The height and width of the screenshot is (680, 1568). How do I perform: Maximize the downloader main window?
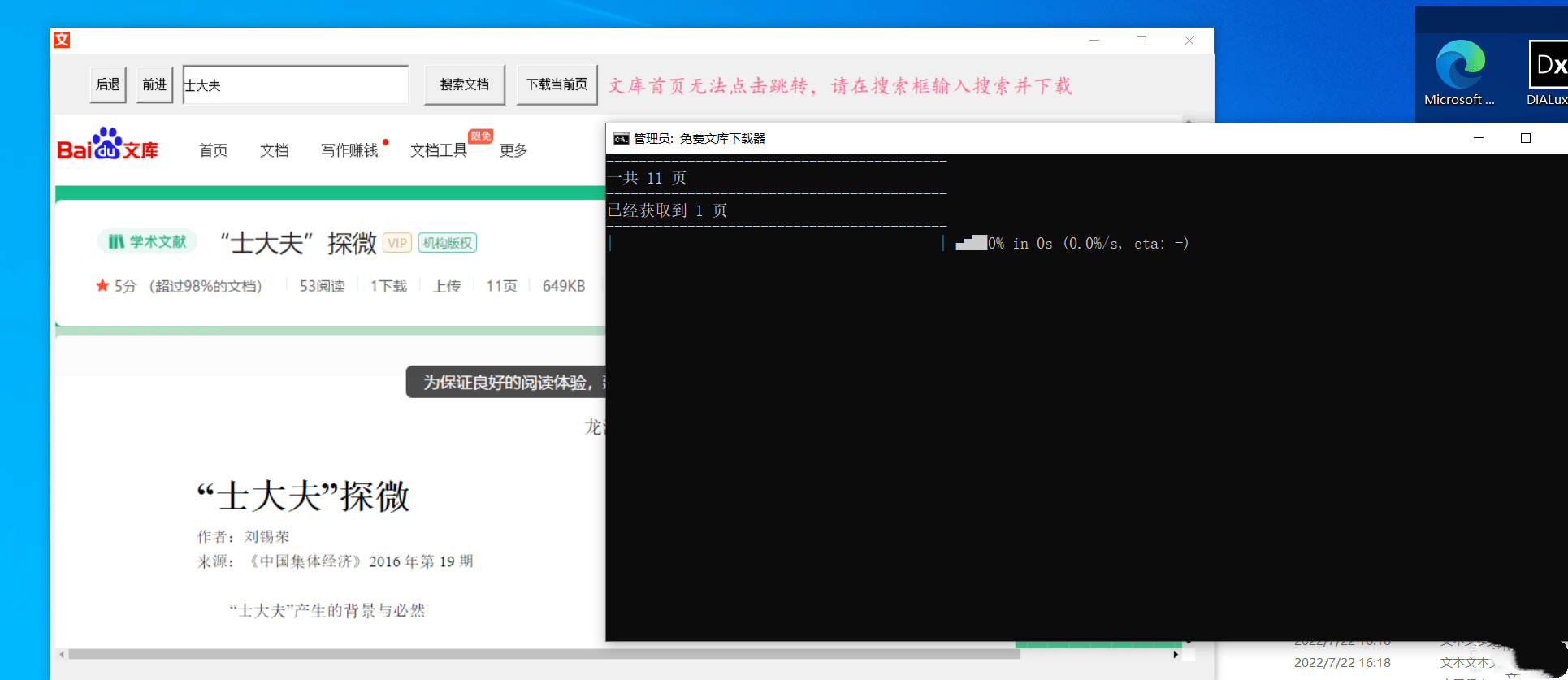click(1141, 40)
